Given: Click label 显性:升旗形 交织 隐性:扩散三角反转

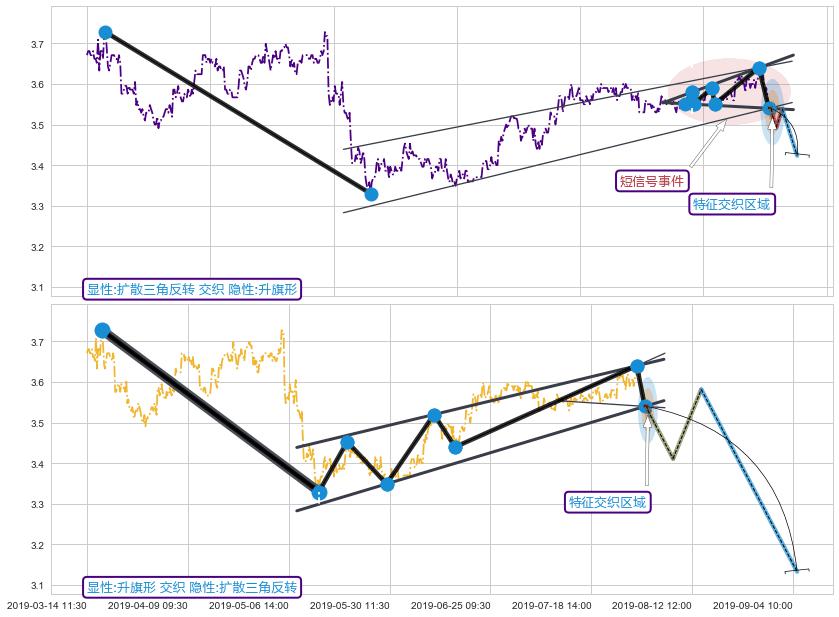Looking at the screenshot, I should pyautogui.click(x=192, y=587).
